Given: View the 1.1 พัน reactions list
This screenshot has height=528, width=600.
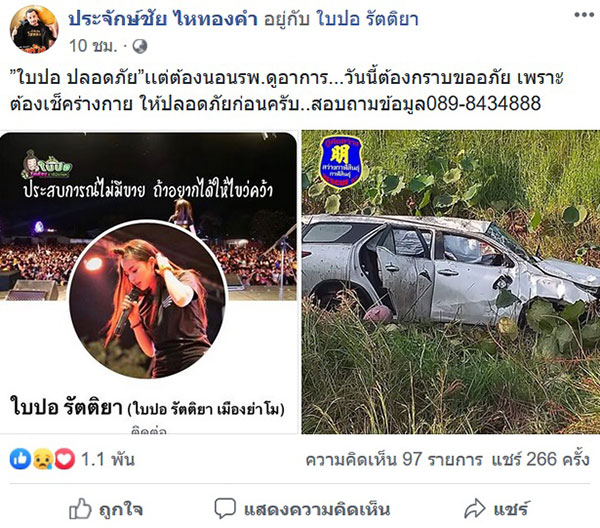Looking at the screenshot, I should [108, 459].
